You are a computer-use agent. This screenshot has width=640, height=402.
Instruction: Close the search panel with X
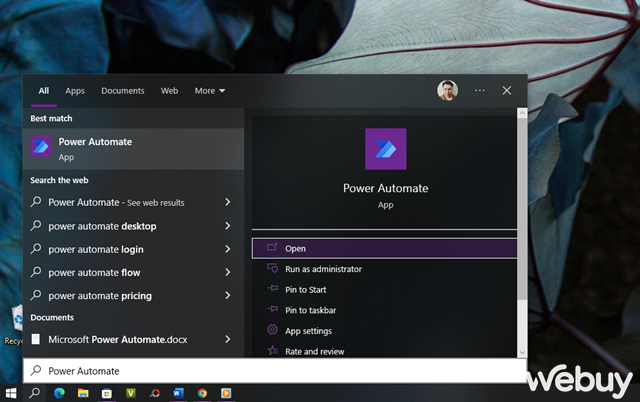click(507, 90)
